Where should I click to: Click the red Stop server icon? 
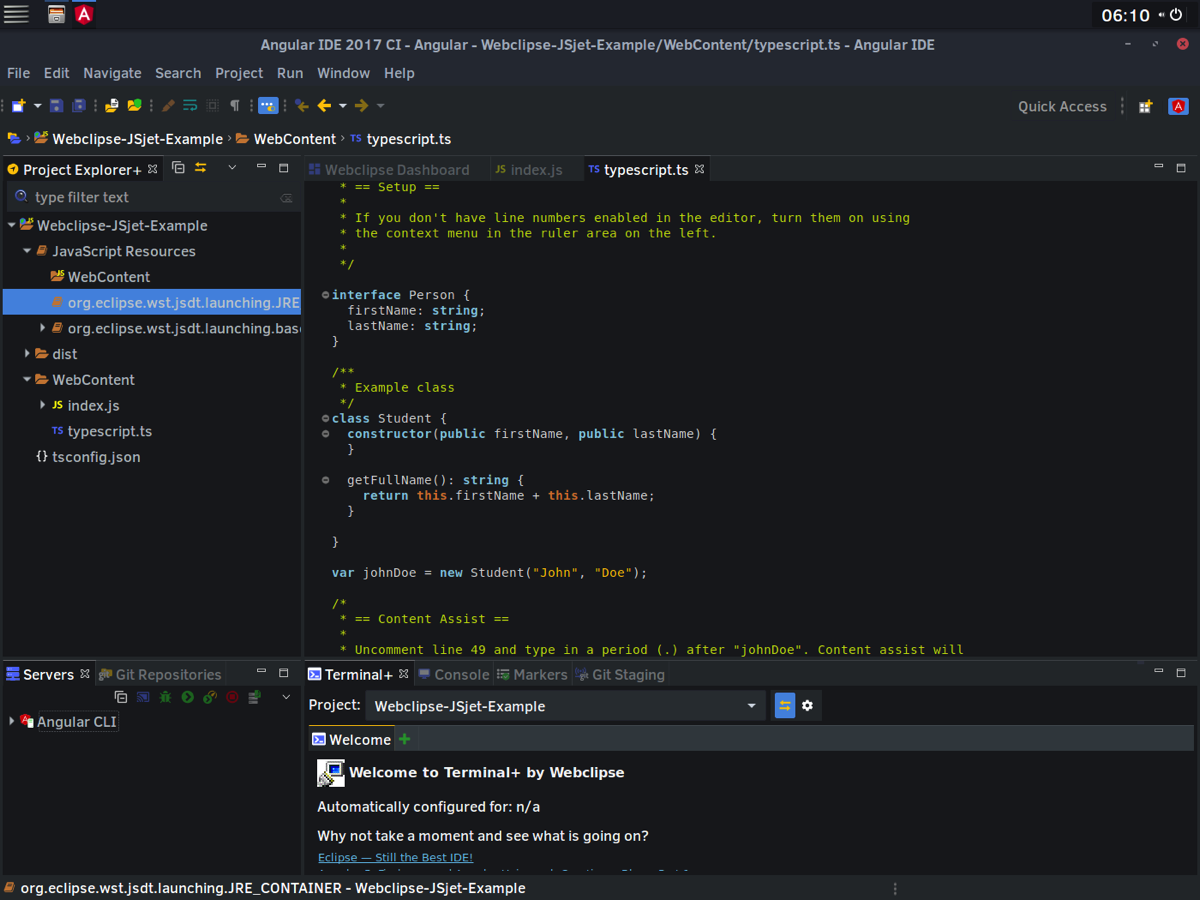pos(232,697)
